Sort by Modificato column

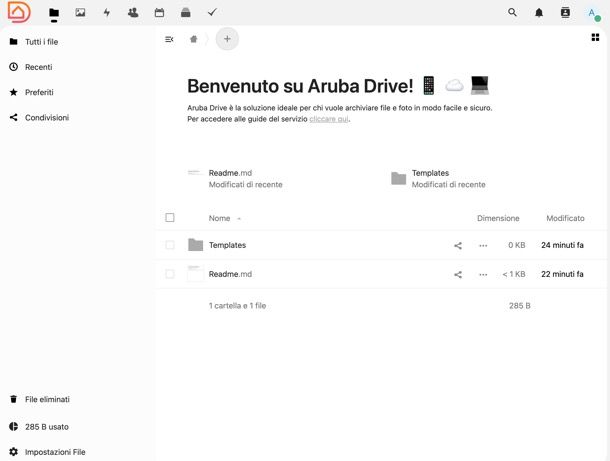565,218
